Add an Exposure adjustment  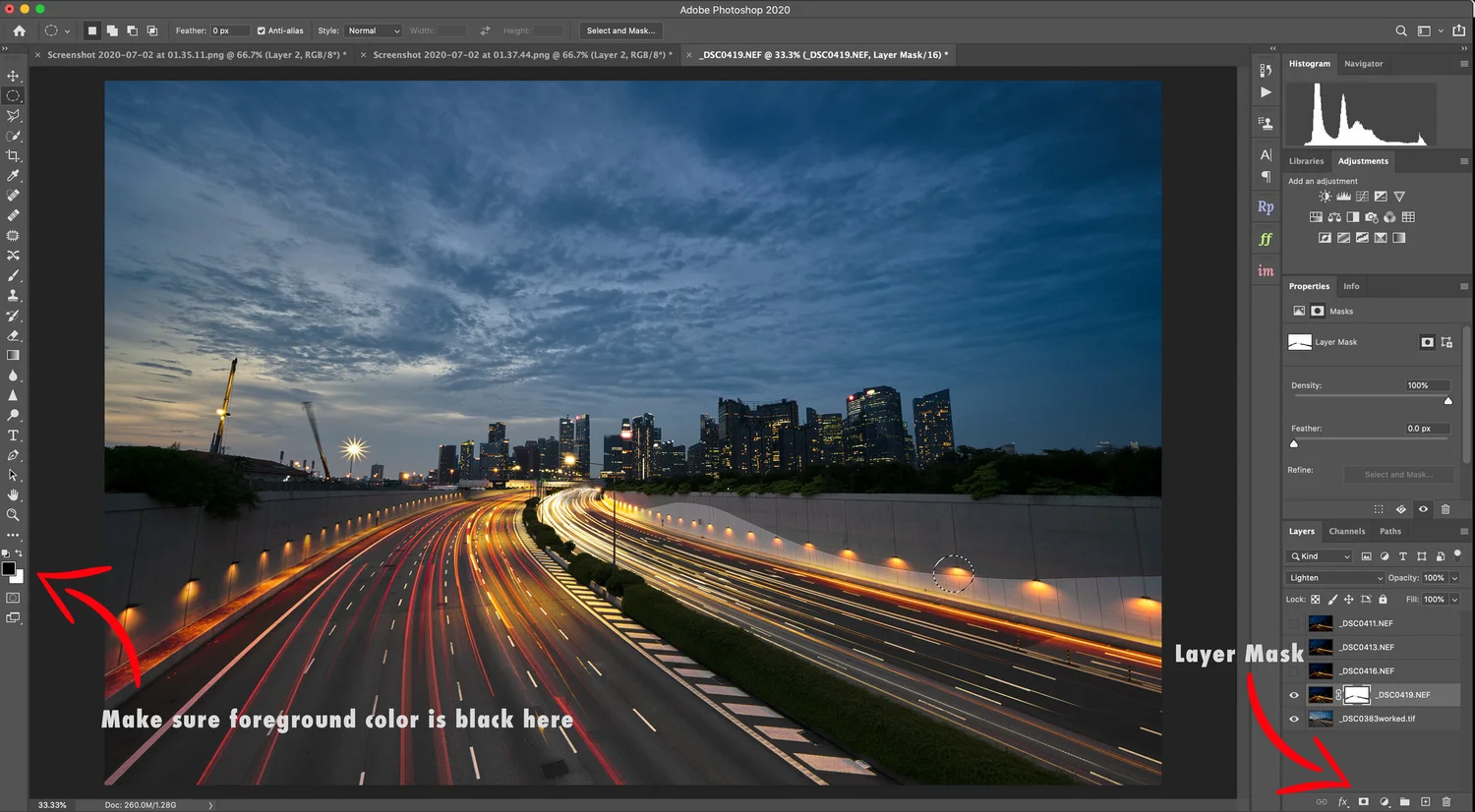(1381, 197)
